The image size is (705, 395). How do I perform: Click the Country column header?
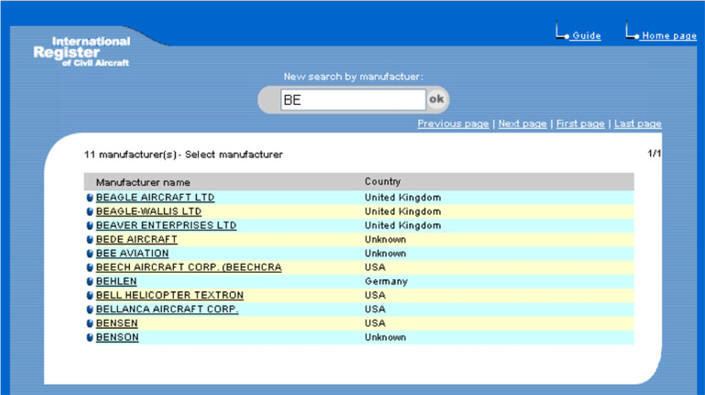click(x=383, y=182)
